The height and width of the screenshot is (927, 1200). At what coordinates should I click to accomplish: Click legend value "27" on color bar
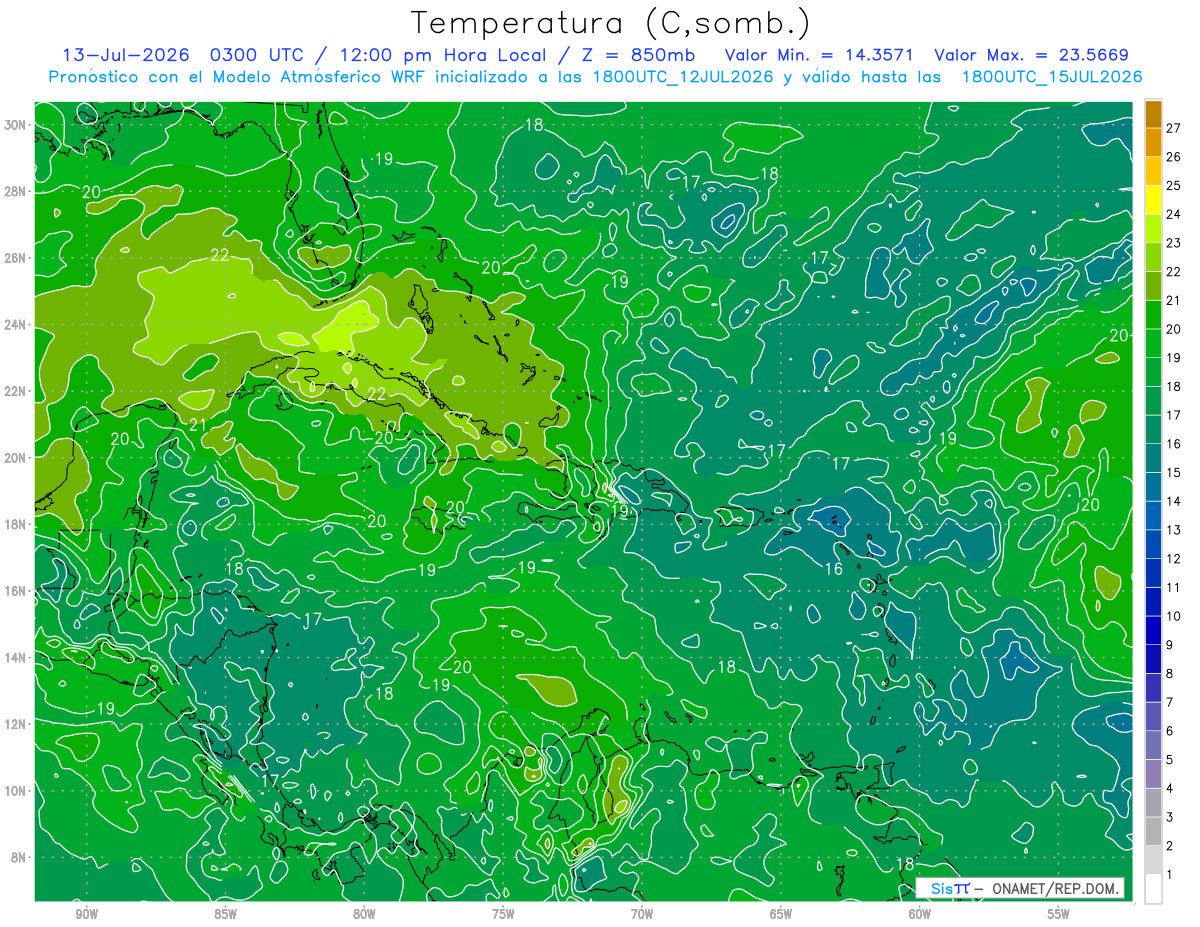[1174, 127]
